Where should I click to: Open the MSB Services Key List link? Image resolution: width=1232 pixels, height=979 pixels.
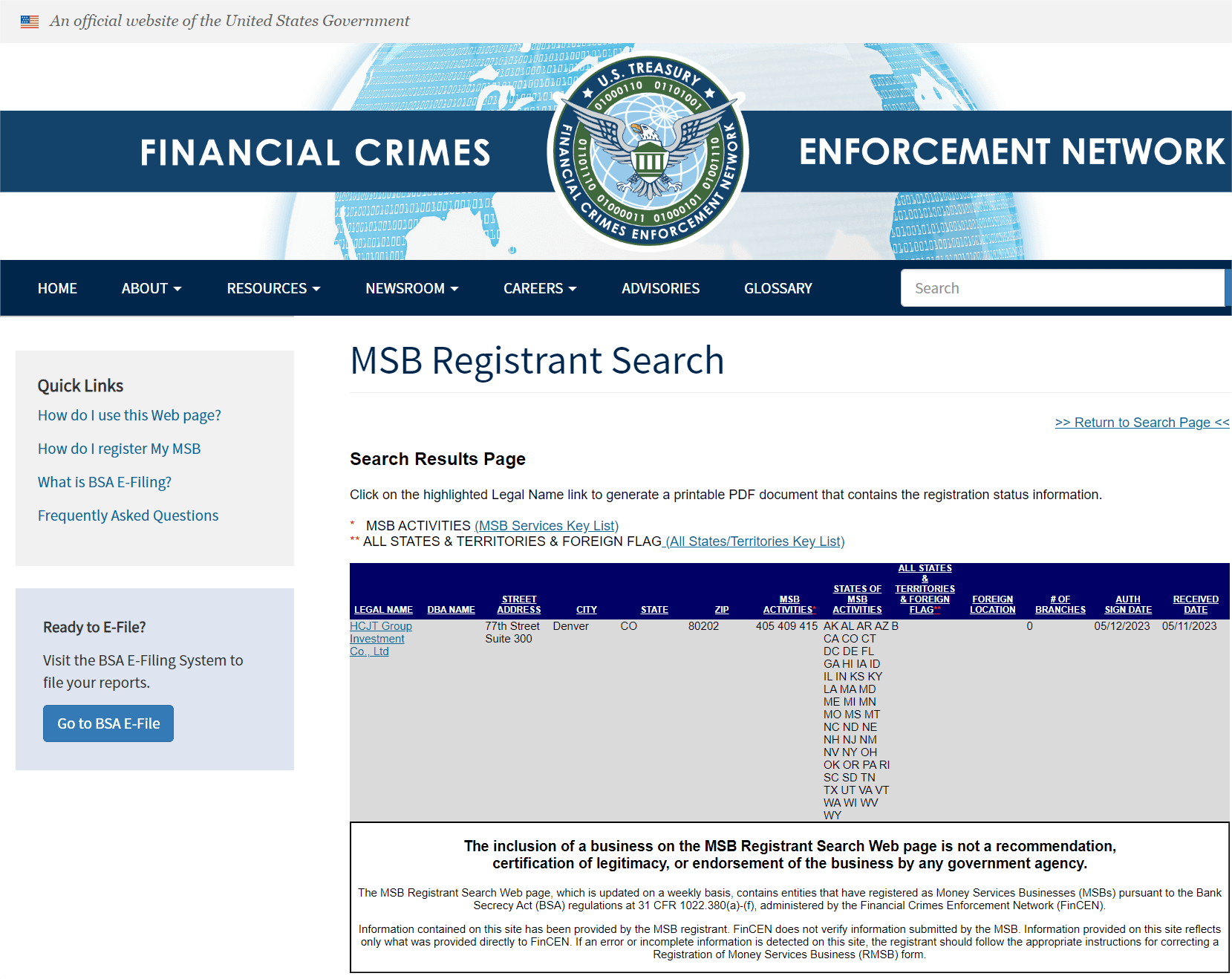pos(547,526)
